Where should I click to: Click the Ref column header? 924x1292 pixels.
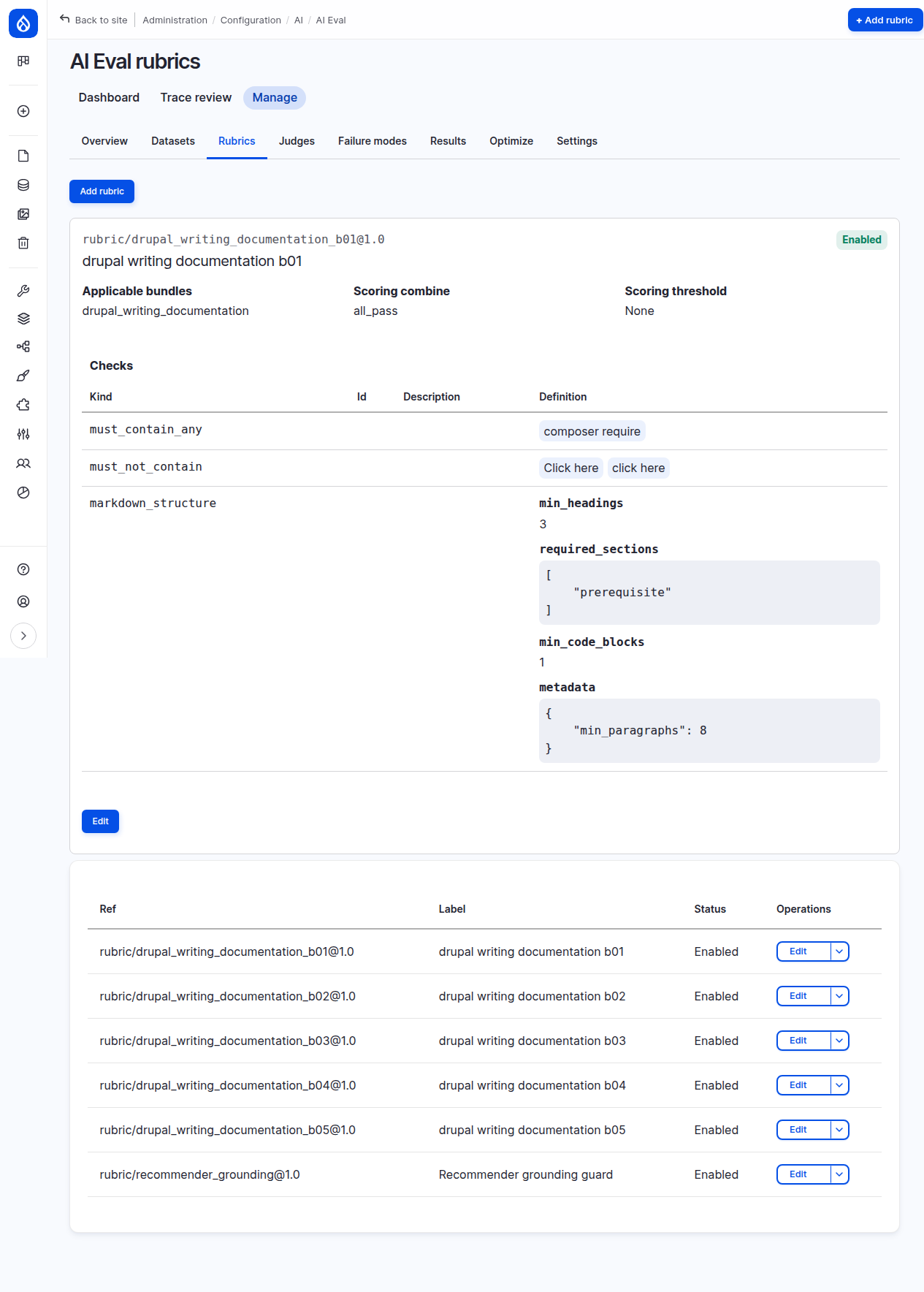point(108,909)
